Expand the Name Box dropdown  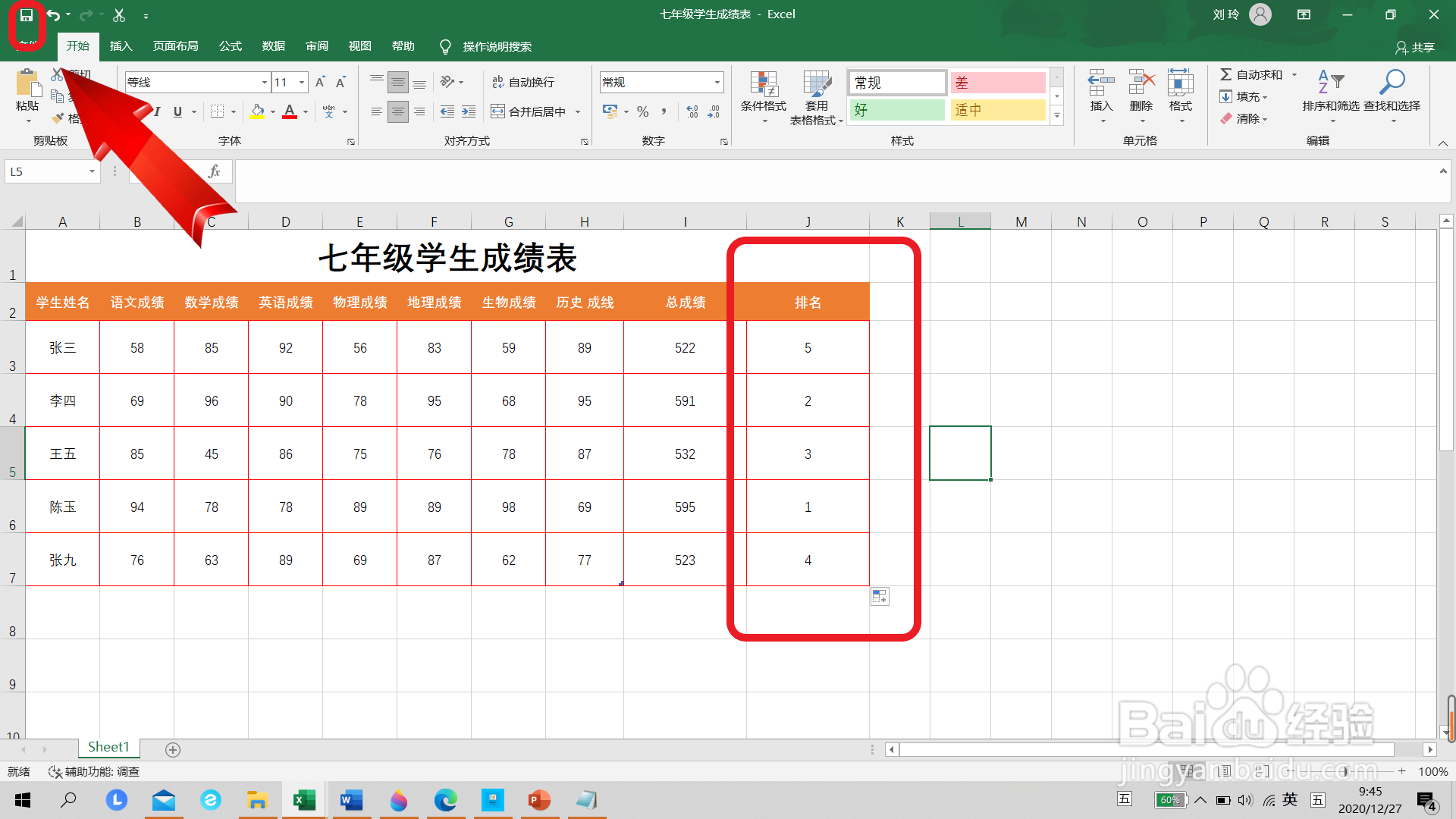92,171
